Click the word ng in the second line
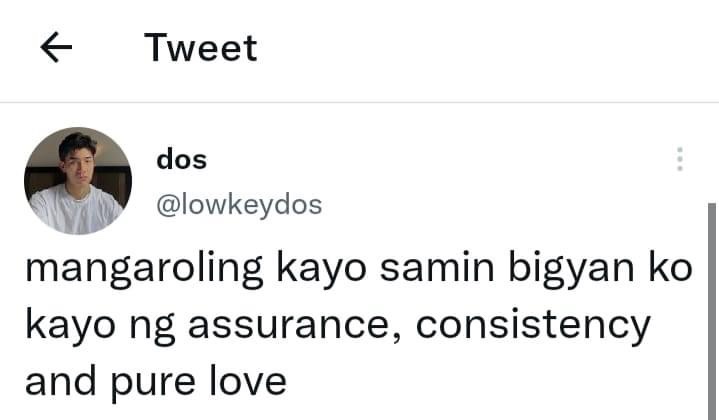Screen dimensions: 719x420 (152, 328)
